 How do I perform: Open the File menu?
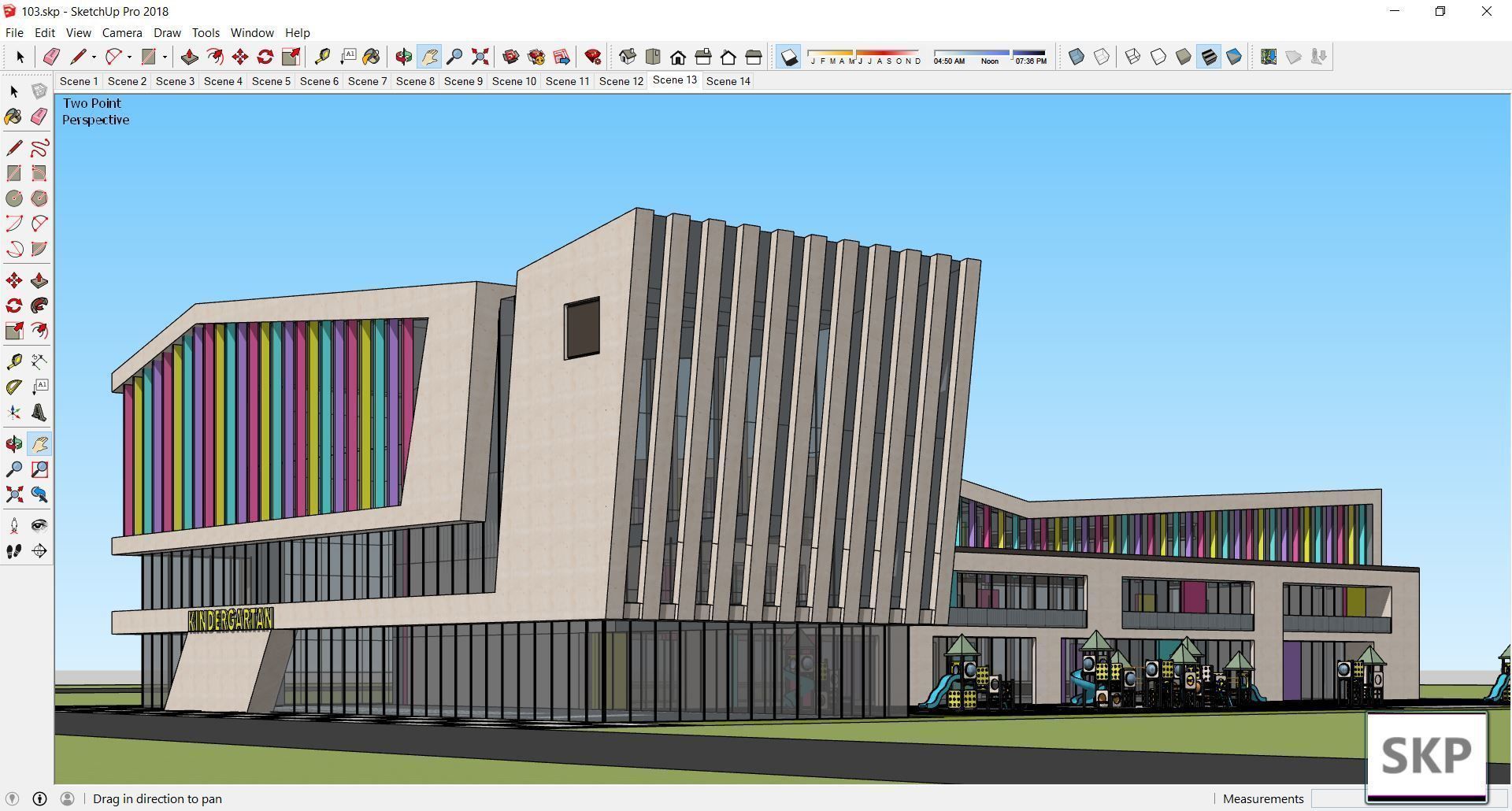pos(14,32)
